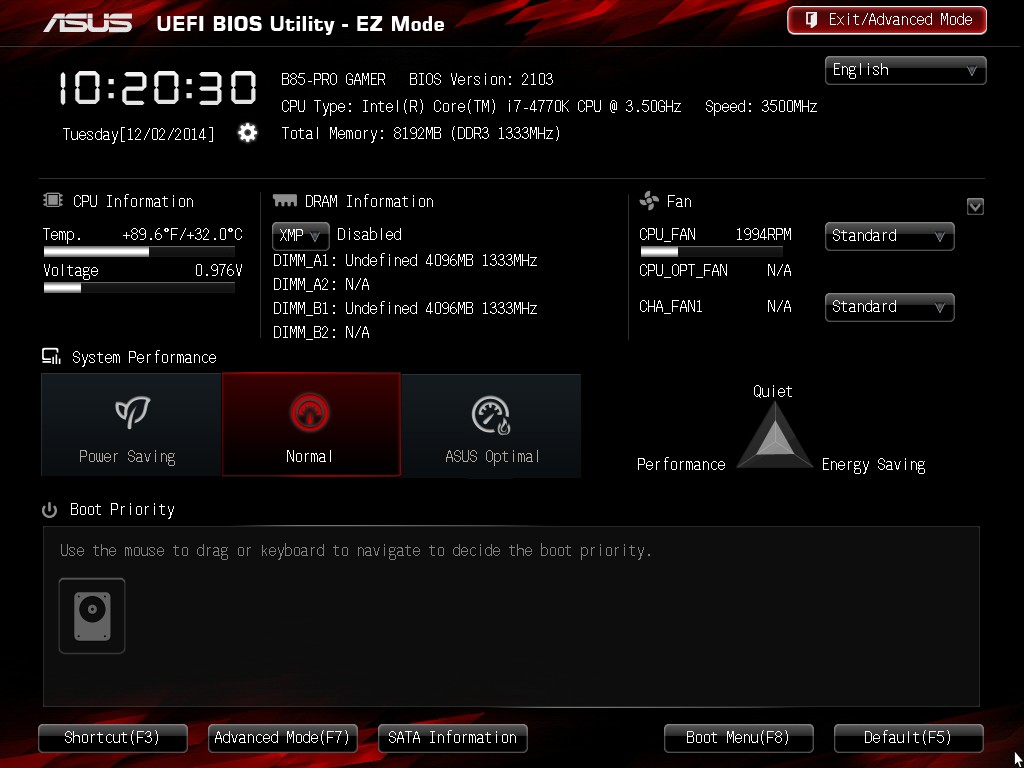Screen dimensions: 1024x768
Task: Click the 0.976V voltage value
Action: pos(219,270)
